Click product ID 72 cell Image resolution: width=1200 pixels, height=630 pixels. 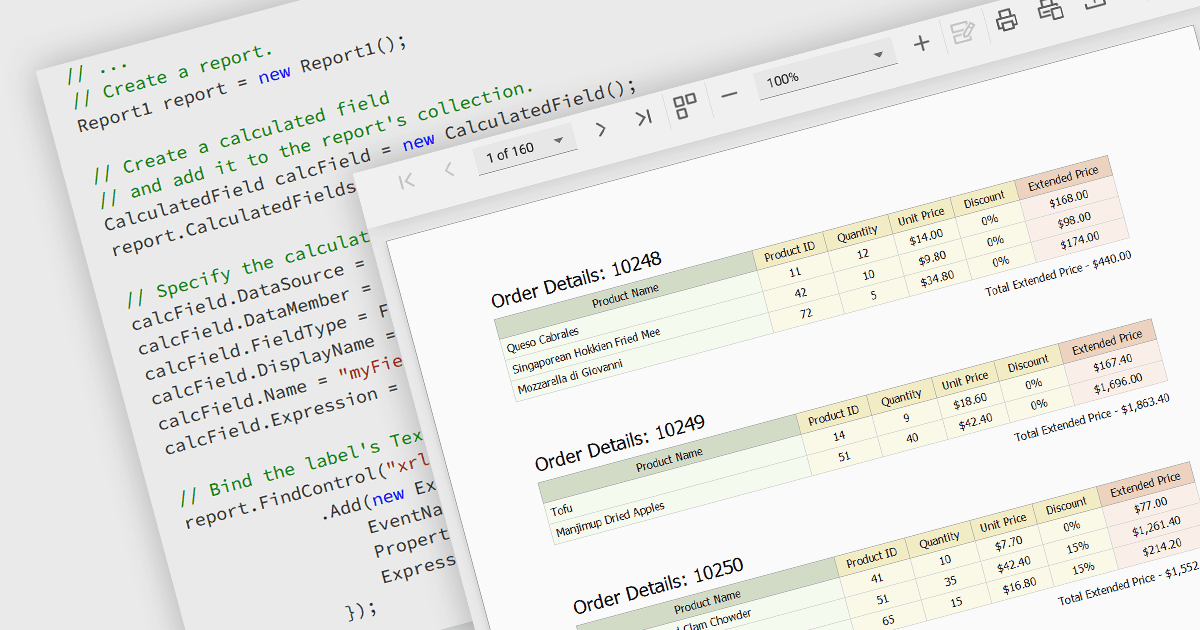(x=805, y=314)
